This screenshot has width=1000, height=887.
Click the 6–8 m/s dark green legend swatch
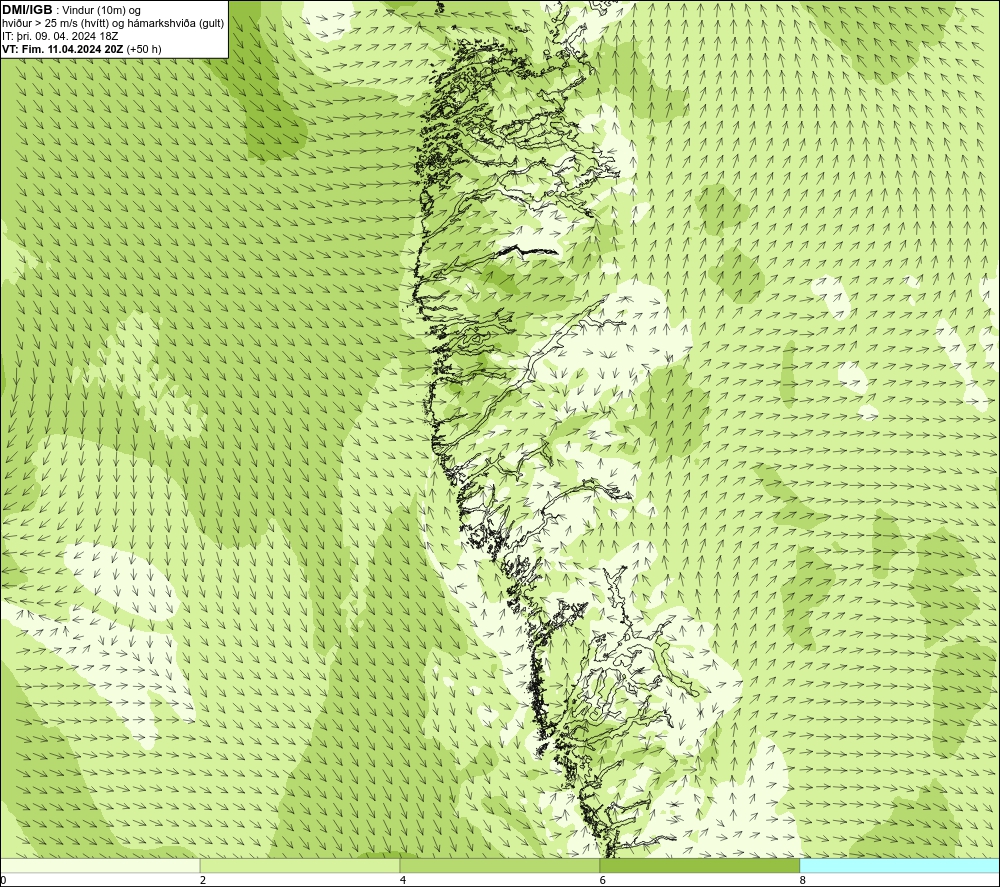(x=700, y=865)
